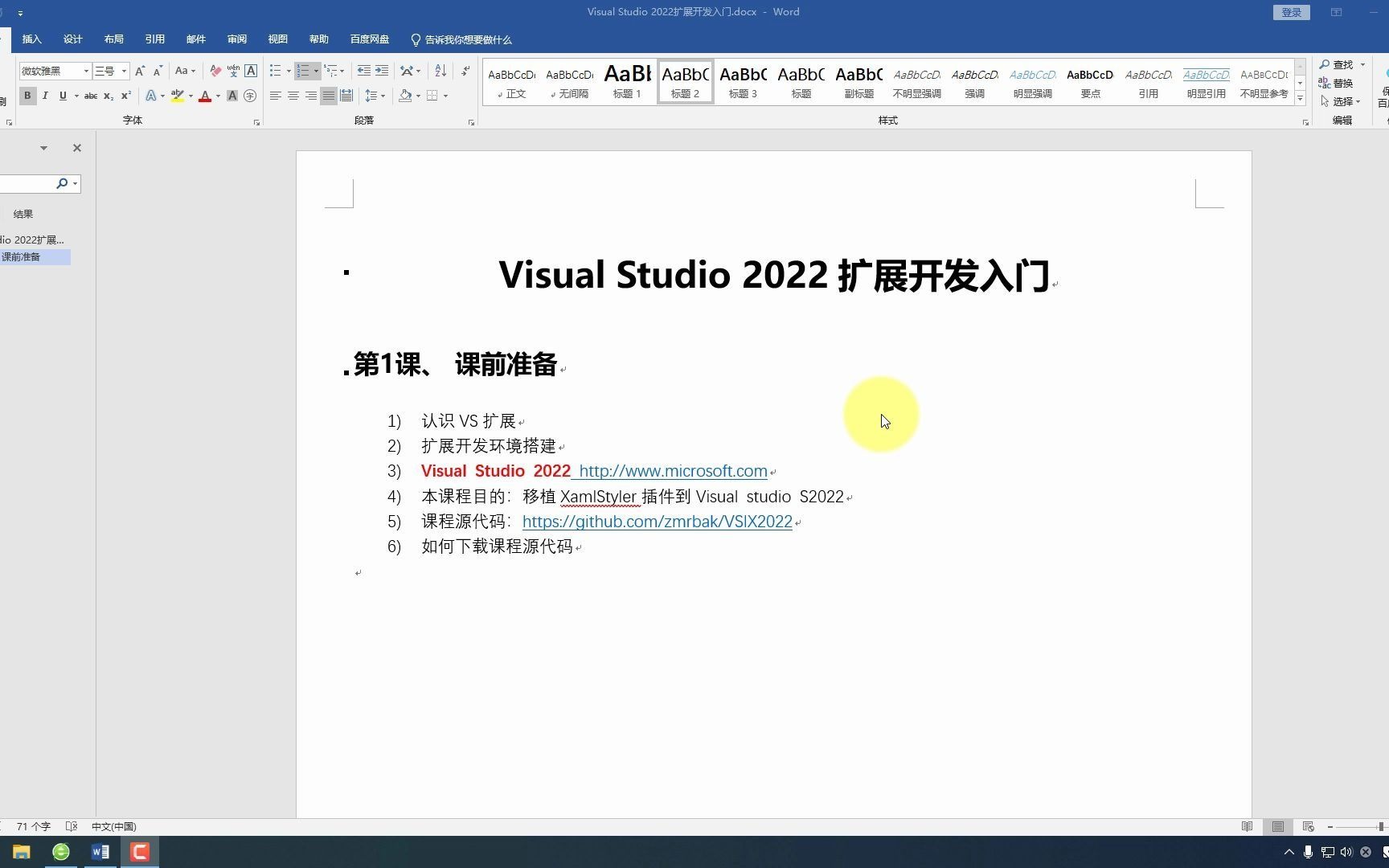The width and height of the screenshot is (1389, 868).
Task: Open the borders dropdown arrow
Action: tap(445, 96)
